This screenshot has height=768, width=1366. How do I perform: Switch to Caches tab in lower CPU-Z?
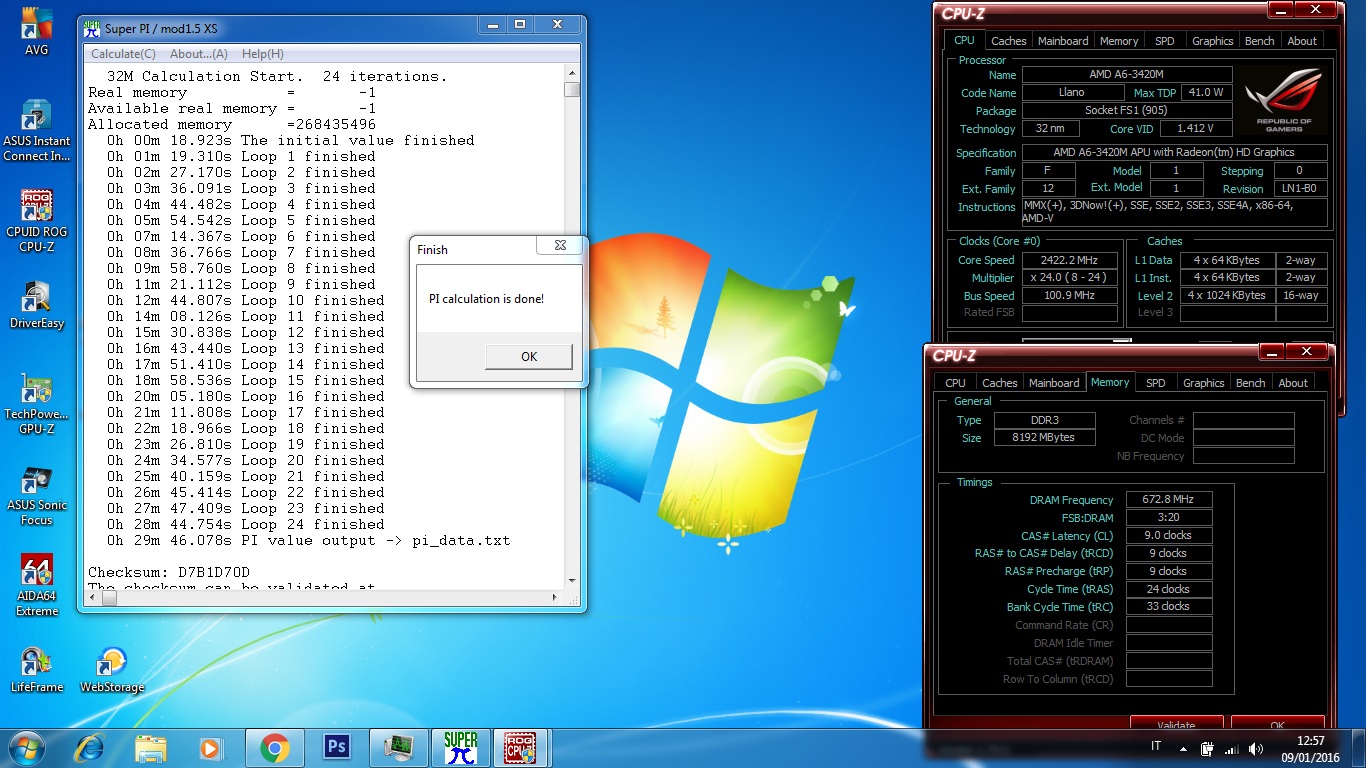(x=999, y=383)
